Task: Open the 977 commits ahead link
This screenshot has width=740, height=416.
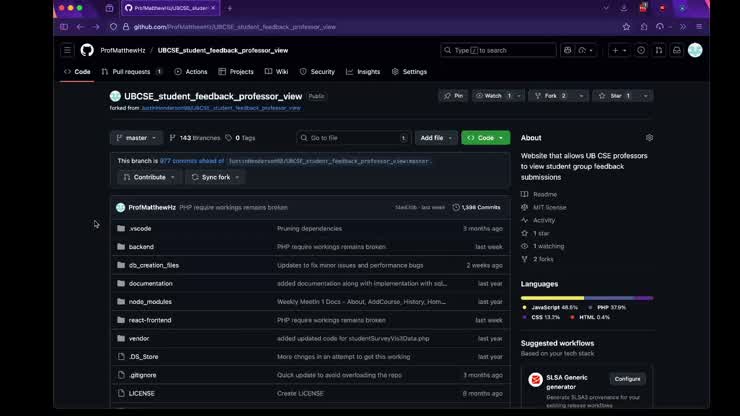Action: [x=192, y=161]
